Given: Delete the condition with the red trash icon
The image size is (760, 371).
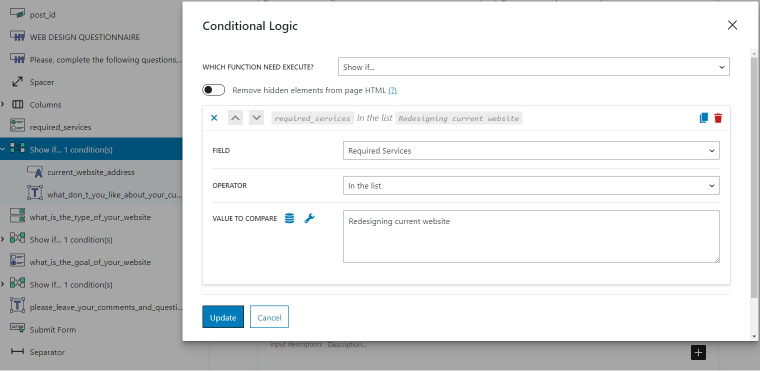Looking at the screenshot, I should [x=718, y=118].
